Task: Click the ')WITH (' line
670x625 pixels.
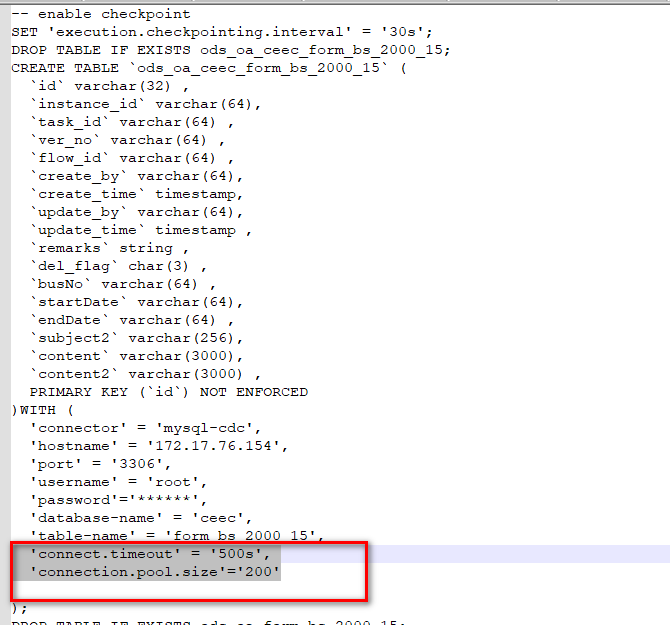Action: (43, 410)
